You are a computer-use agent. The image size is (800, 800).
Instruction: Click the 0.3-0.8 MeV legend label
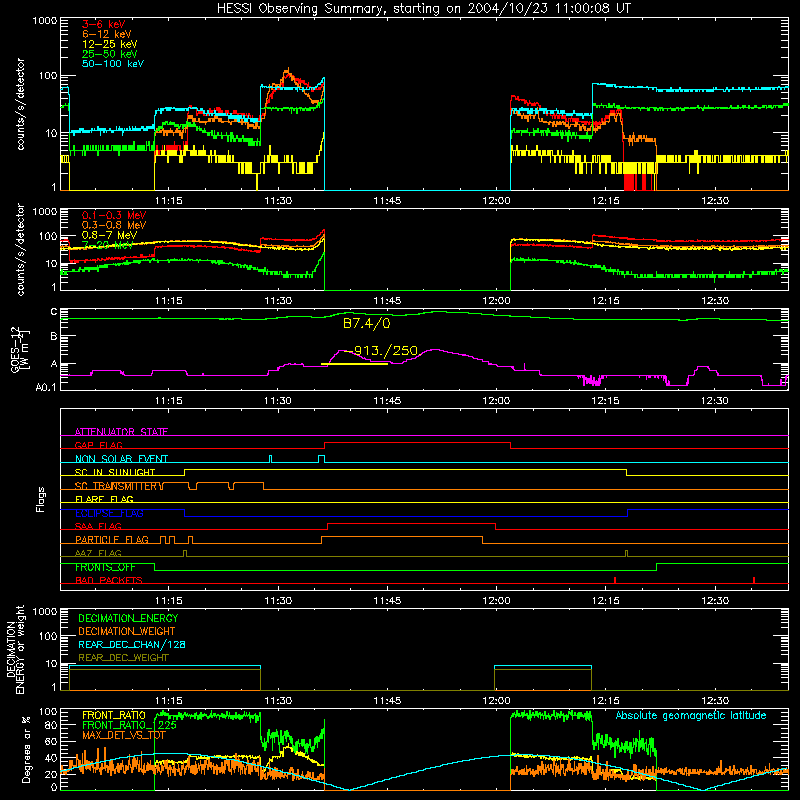pos(114,225)
